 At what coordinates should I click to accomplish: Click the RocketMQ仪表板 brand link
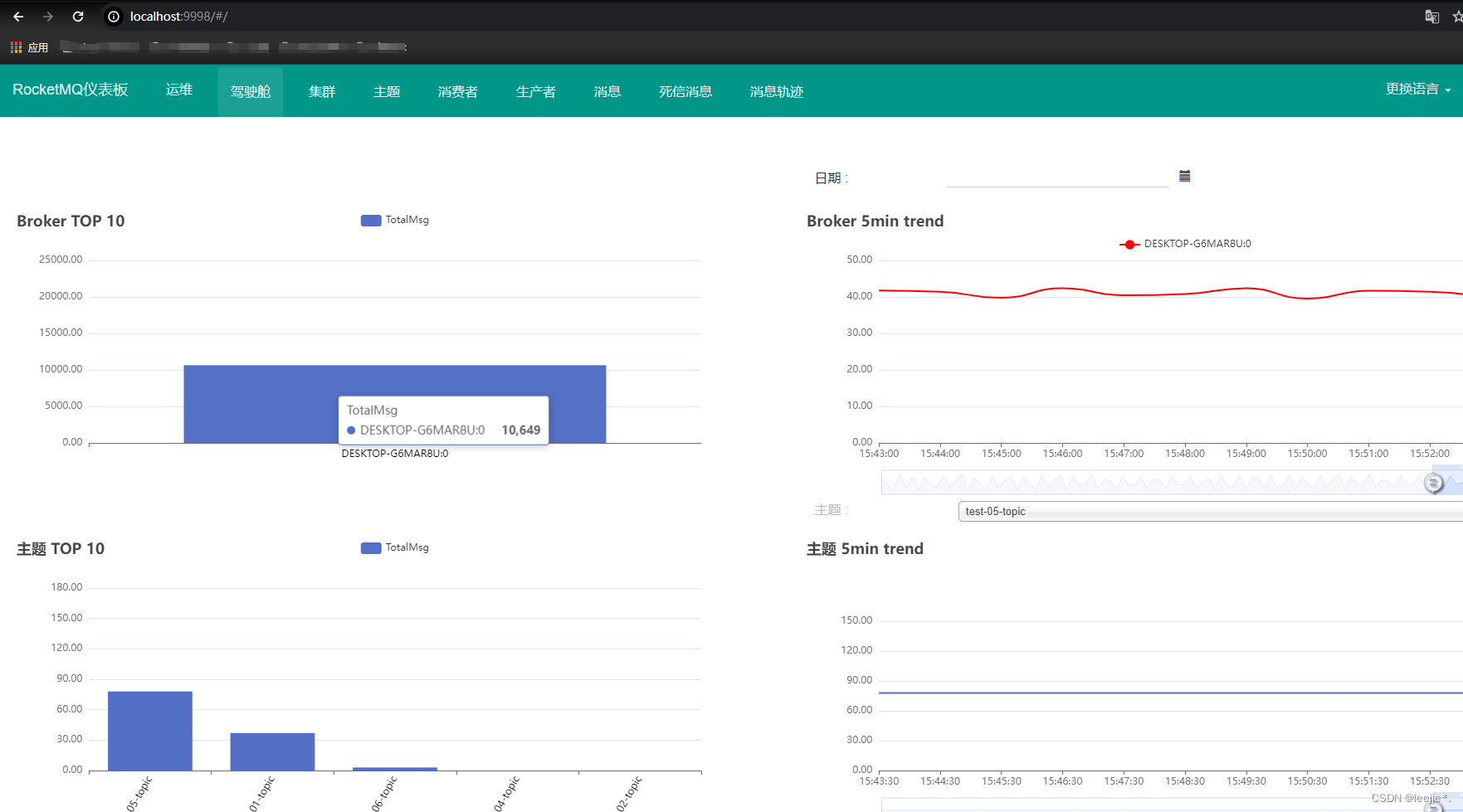tap(71, 90)
